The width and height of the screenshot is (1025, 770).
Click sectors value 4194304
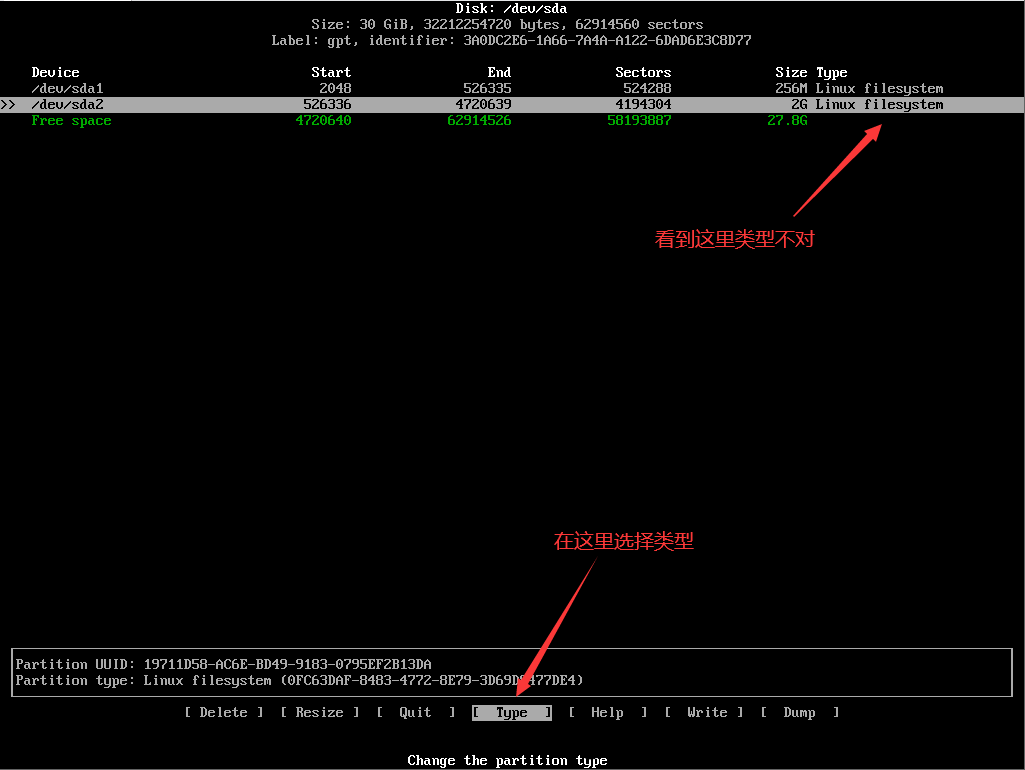(x=643, y=105)
